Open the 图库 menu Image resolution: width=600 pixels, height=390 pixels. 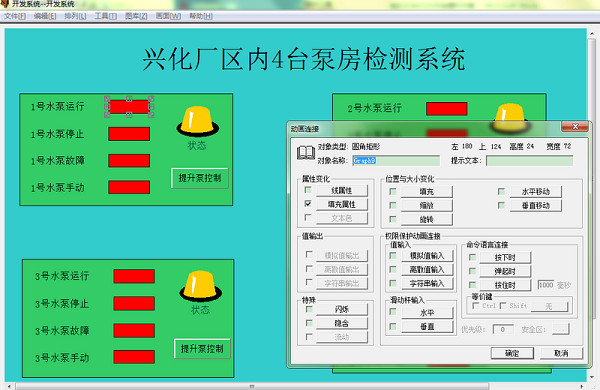coord(136,16)
